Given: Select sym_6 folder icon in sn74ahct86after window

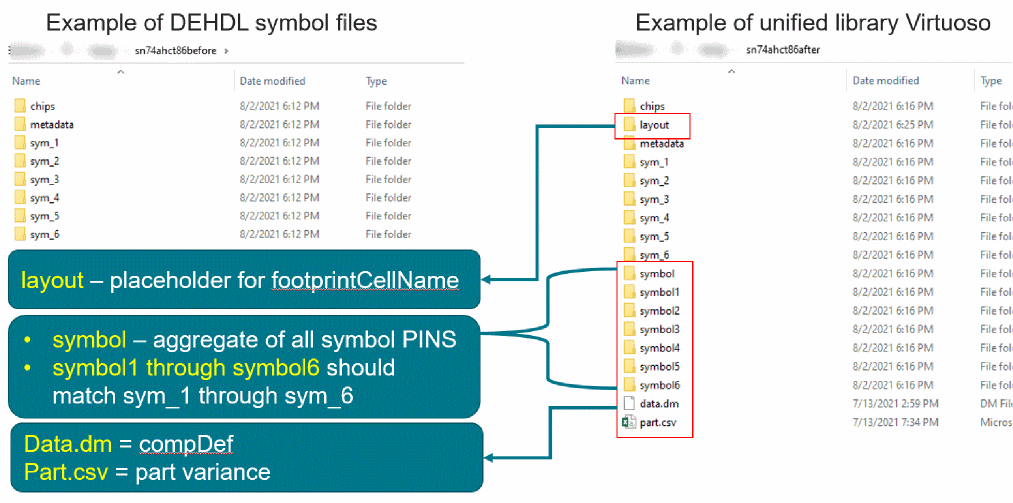Looking at the screenshot, I should (x=629, y=255).
